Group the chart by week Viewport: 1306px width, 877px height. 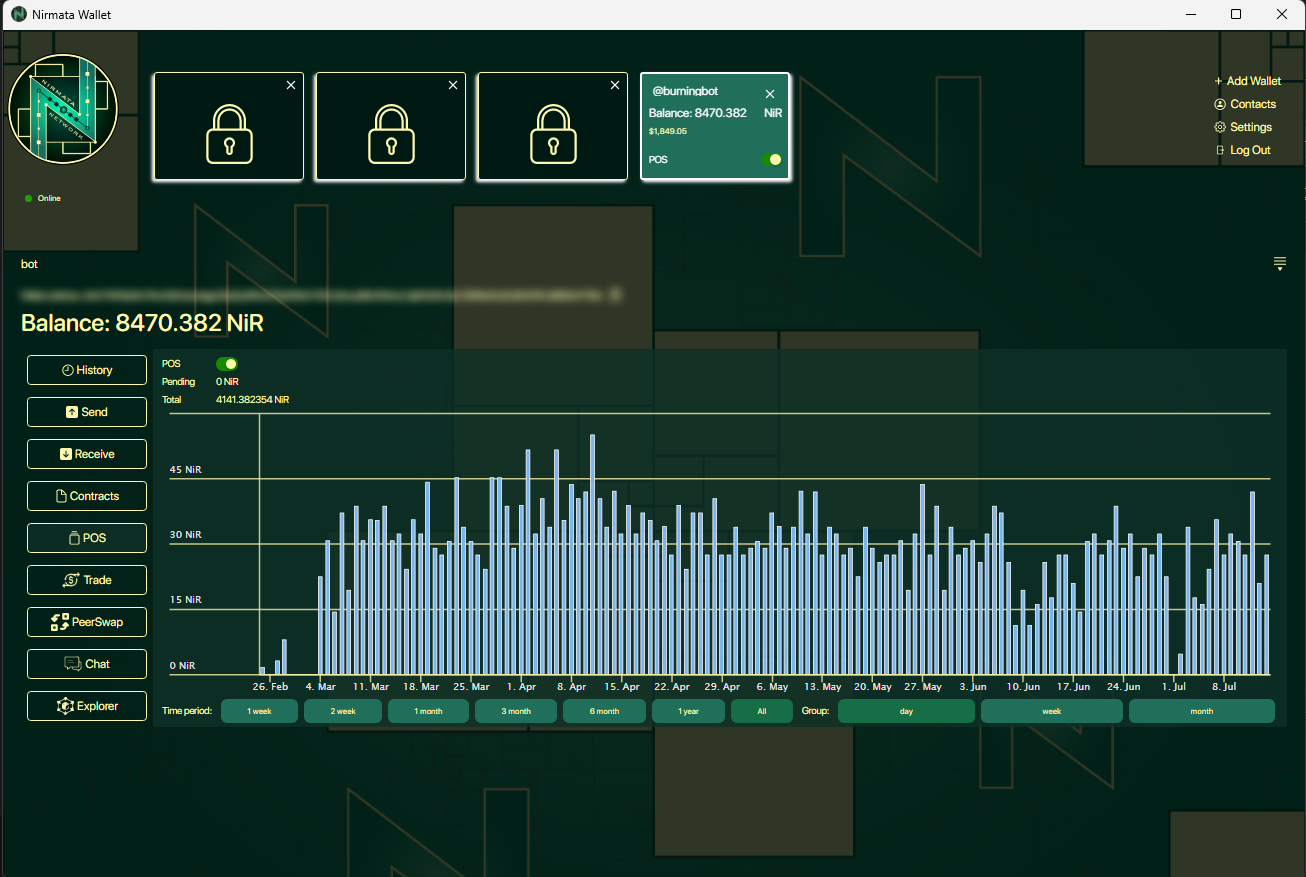[1051, 711]
